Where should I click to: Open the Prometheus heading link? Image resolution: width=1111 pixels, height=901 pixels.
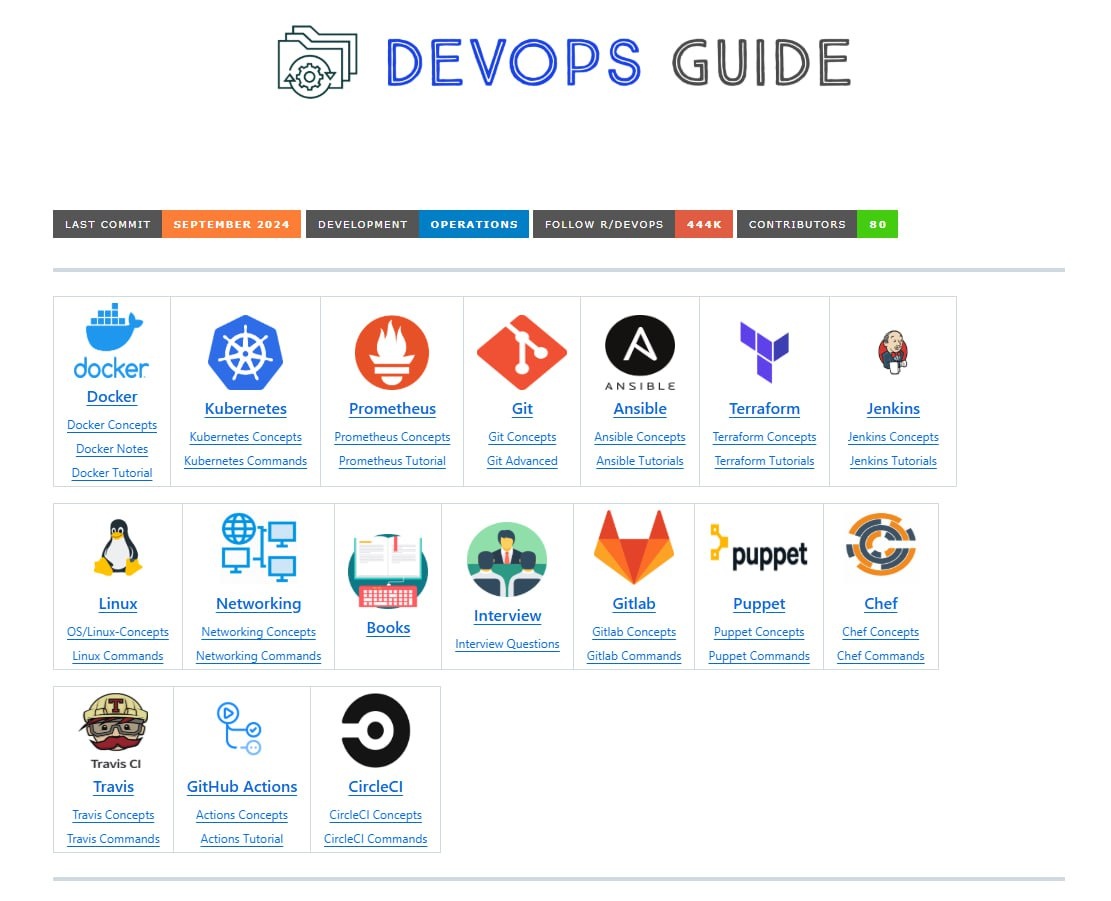click(392, 409)
